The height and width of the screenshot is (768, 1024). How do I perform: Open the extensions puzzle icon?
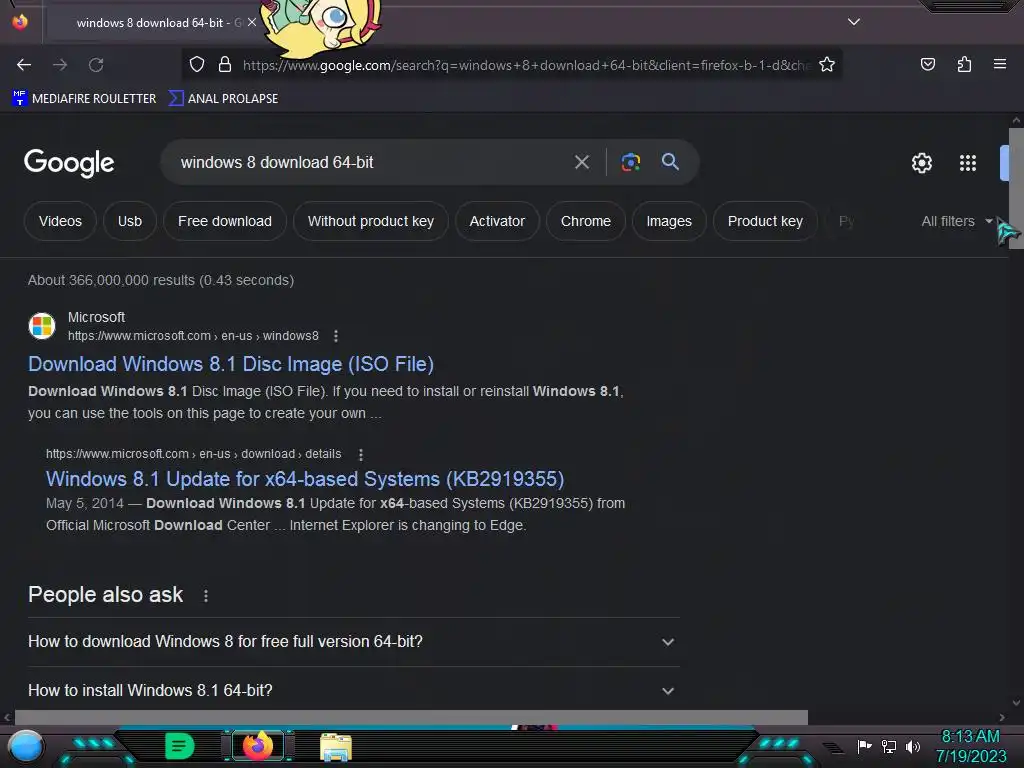point(964,64)
